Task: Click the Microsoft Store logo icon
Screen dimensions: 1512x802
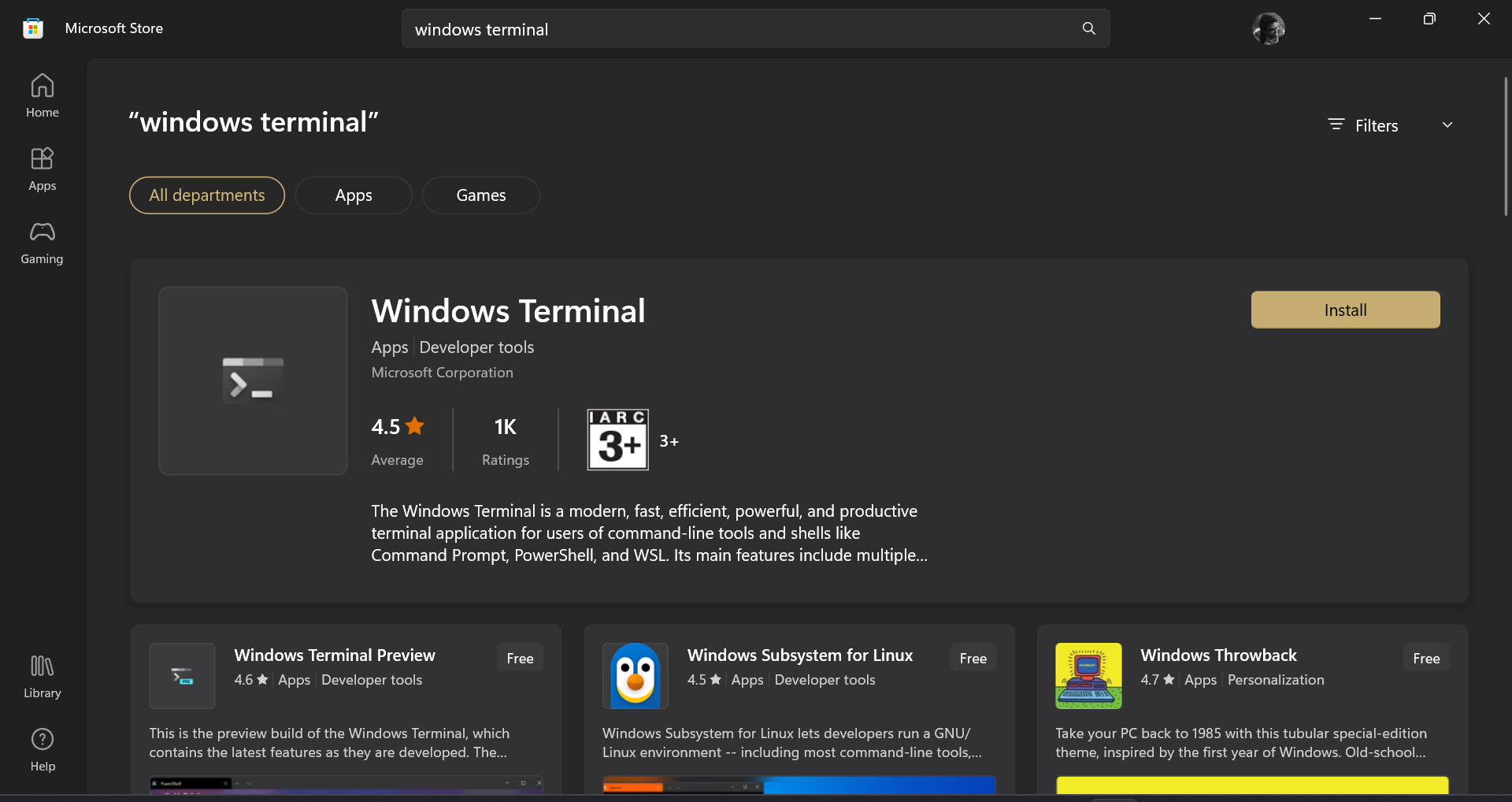Action: (33, 28)
